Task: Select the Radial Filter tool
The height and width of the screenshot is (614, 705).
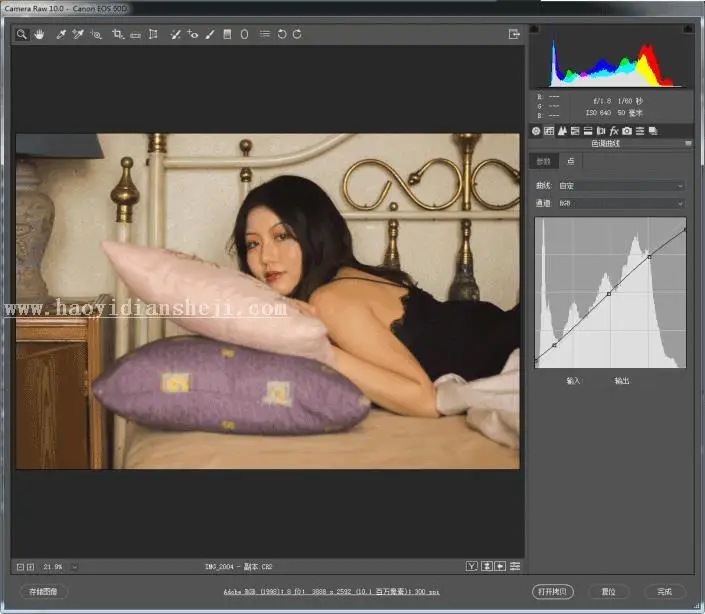Action: click(x=245, y=34)
